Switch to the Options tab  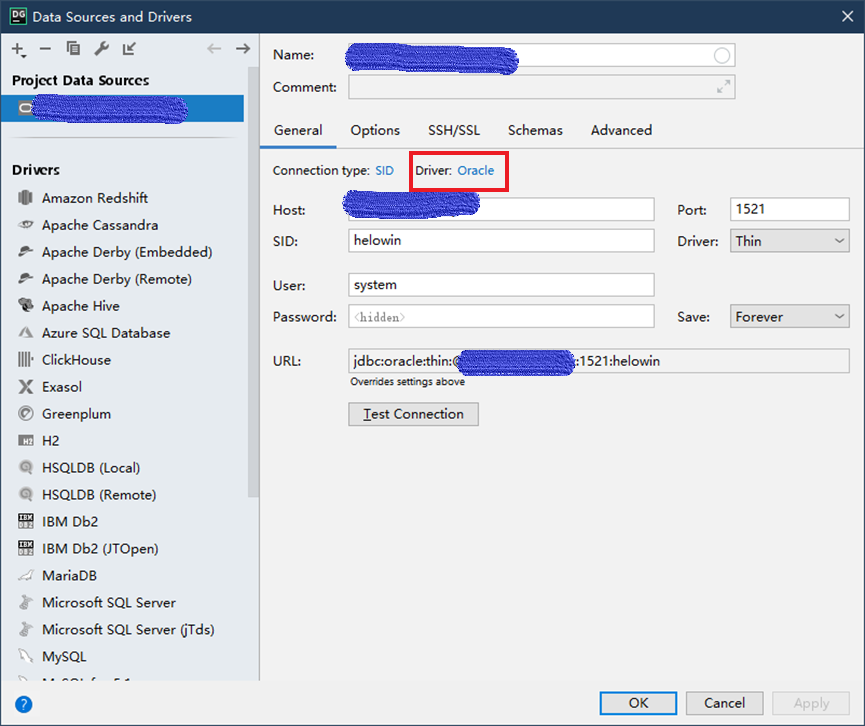tap(375, 130)
